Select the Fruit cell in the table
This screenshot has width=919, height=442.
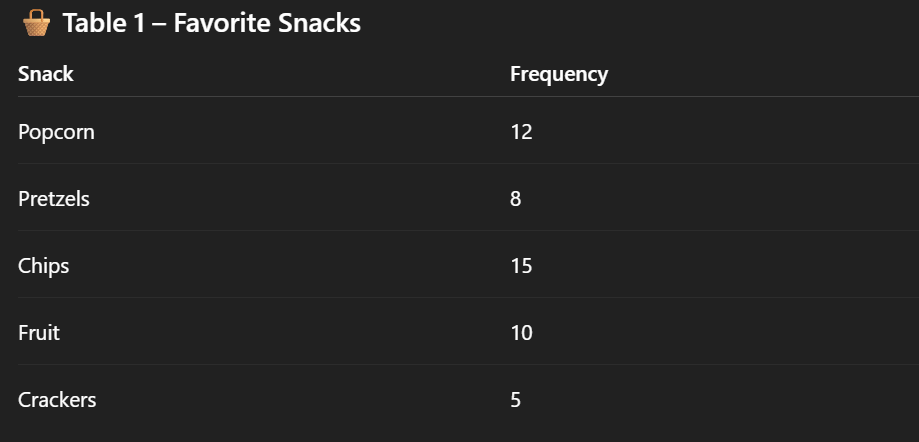[x=39, y=332]
